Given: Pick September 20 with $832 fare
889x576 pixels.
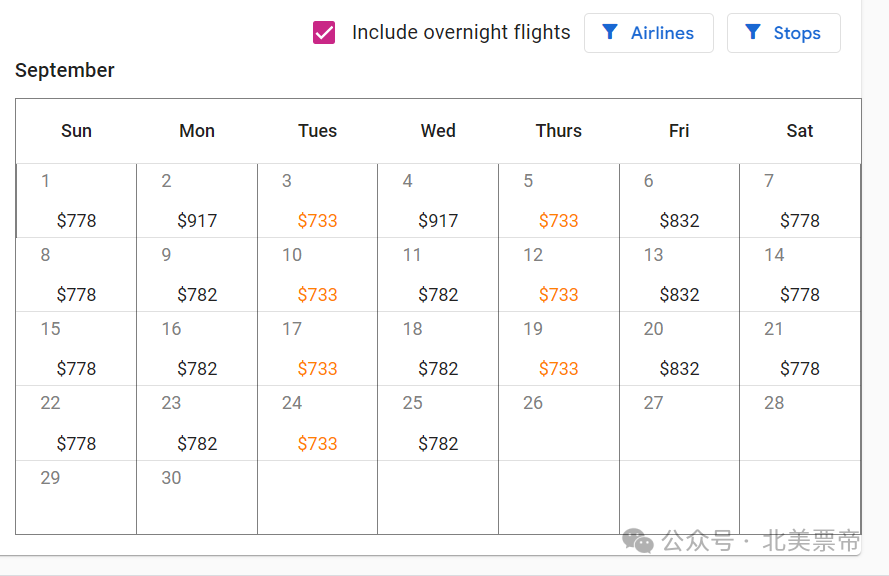Looking at the screenshot, I should (679, 349).
